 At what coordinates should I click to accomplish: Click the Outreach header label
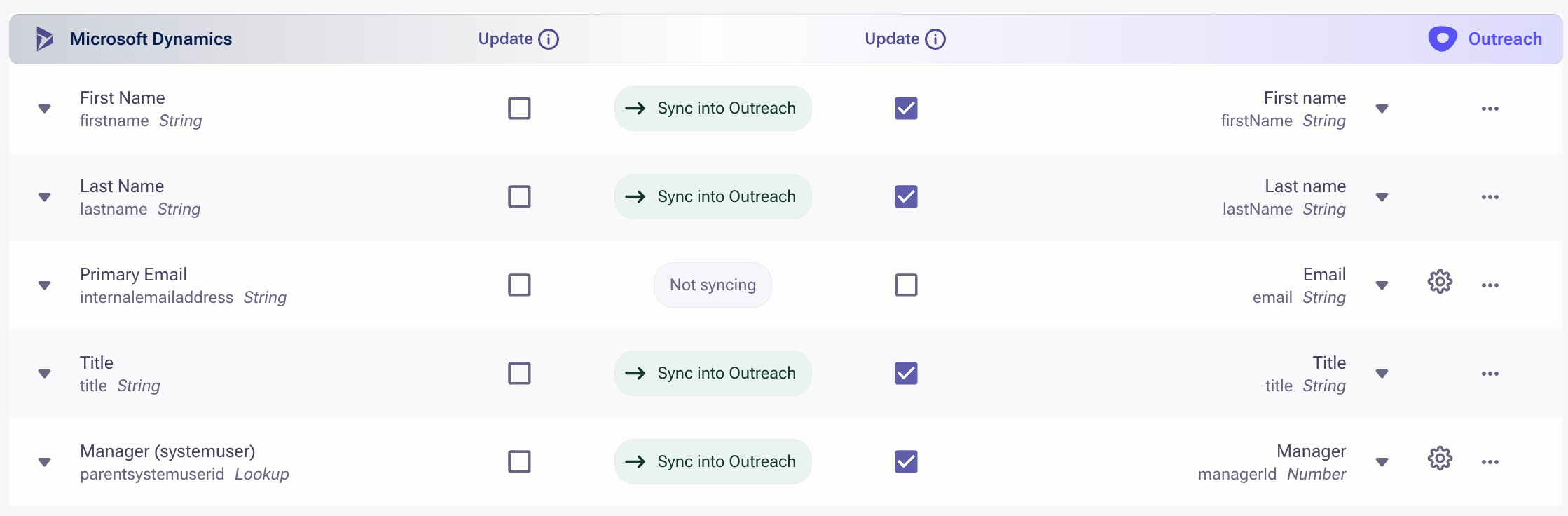pyautogui.click(x=1505, y=39)
